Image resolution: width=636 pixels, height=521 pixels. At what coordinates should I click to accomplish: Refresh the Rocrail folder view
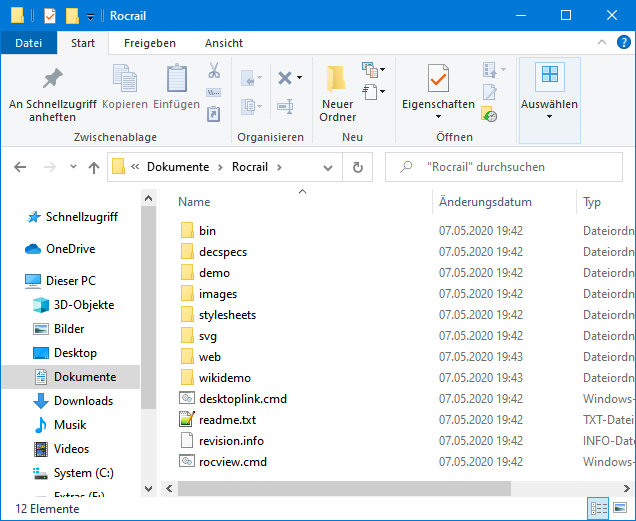[x=357, y=168]
